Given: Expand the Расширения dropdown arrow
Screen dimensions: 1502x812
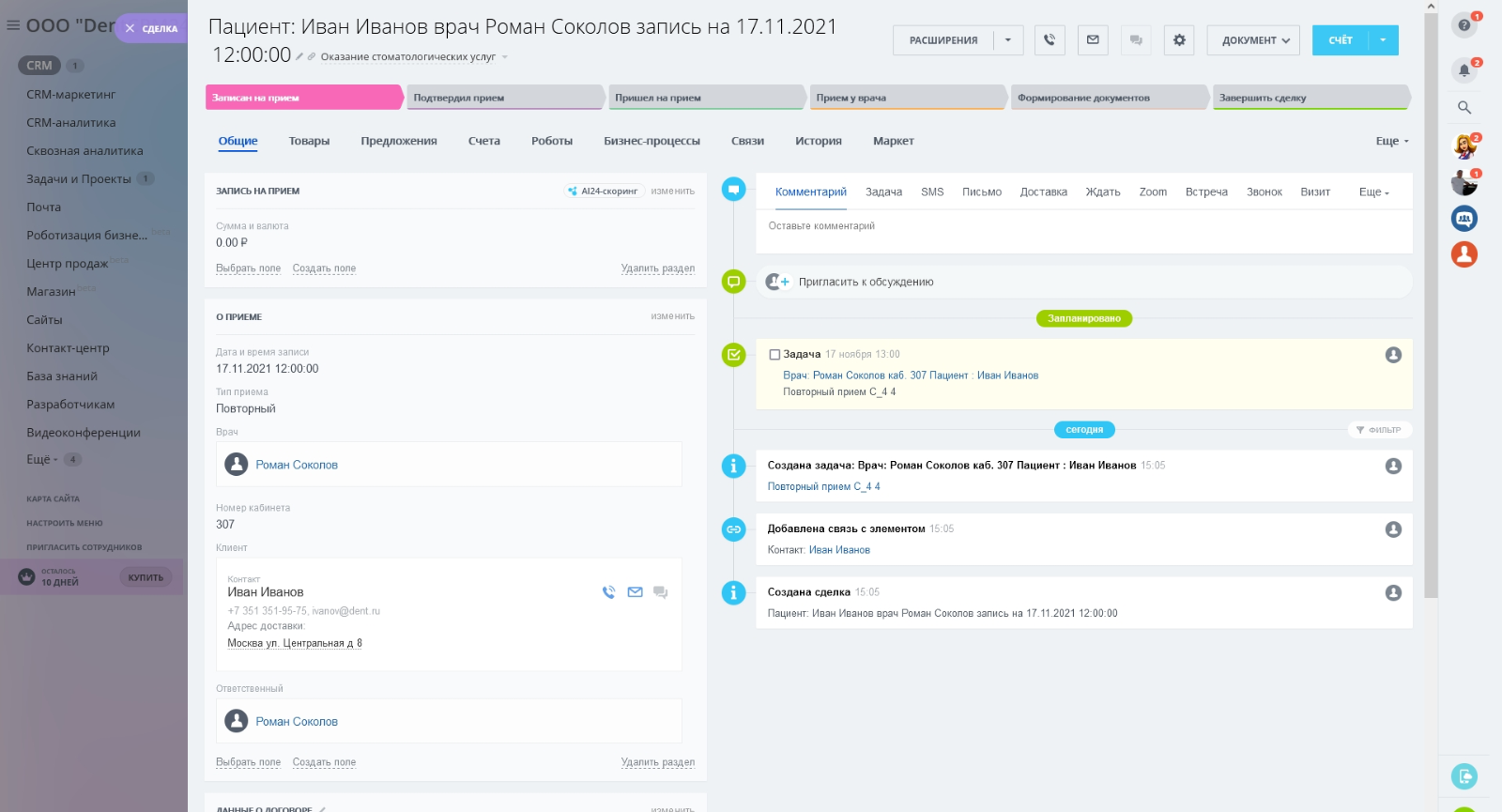Looking at the screenshot, I should [x=1008, y=40].
